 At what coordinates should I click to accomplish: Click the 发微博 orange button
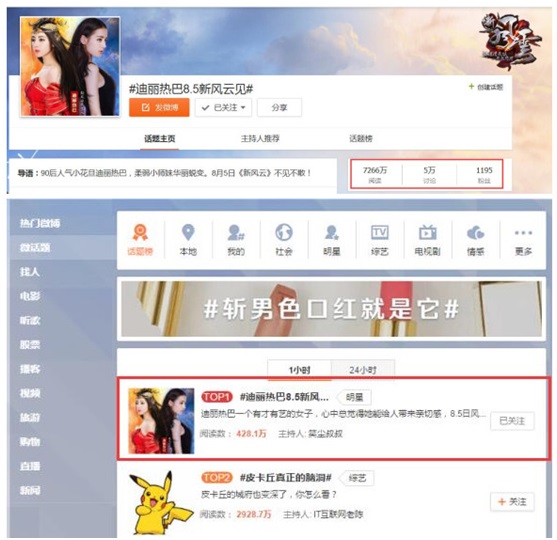click(x=159, y=107)
